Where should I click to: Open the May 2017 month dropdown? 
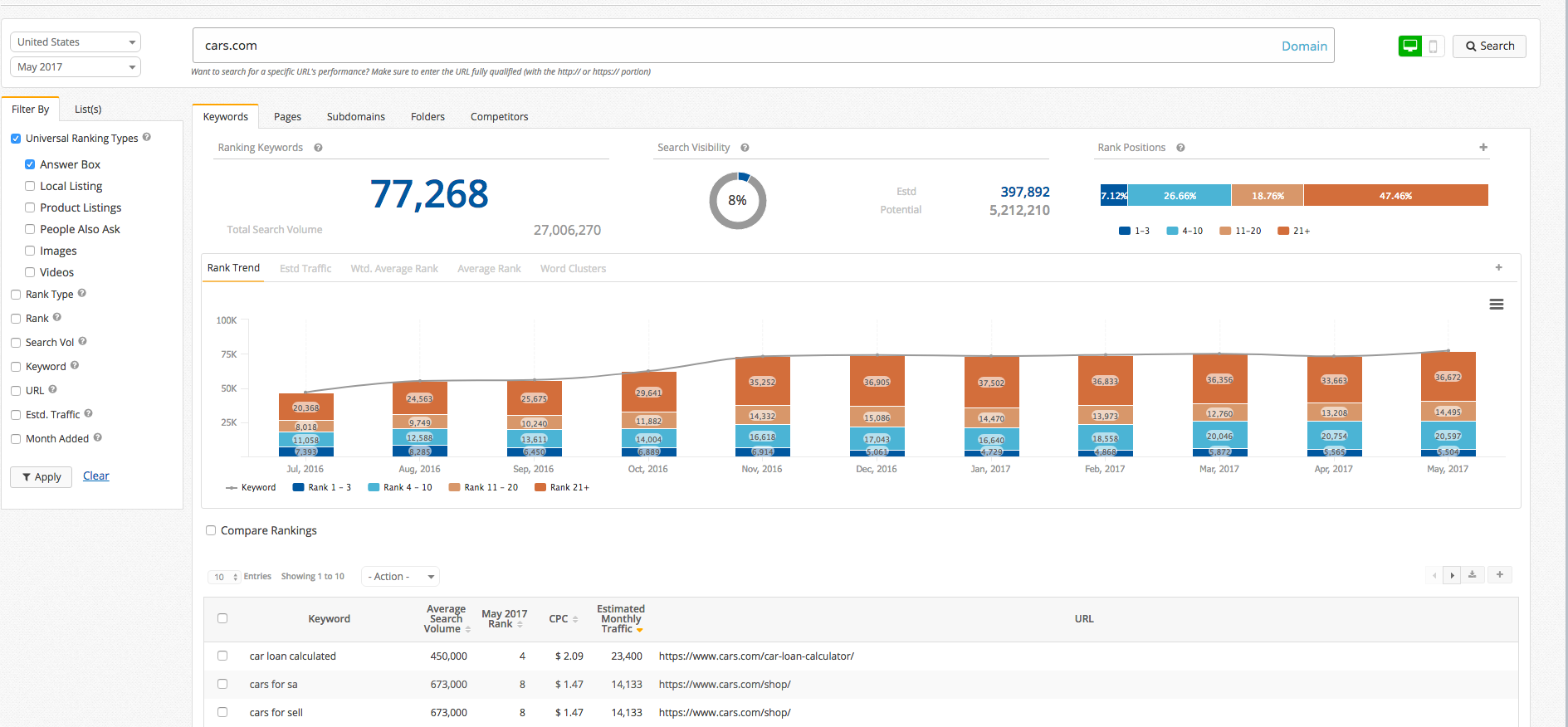pos(76,66)
